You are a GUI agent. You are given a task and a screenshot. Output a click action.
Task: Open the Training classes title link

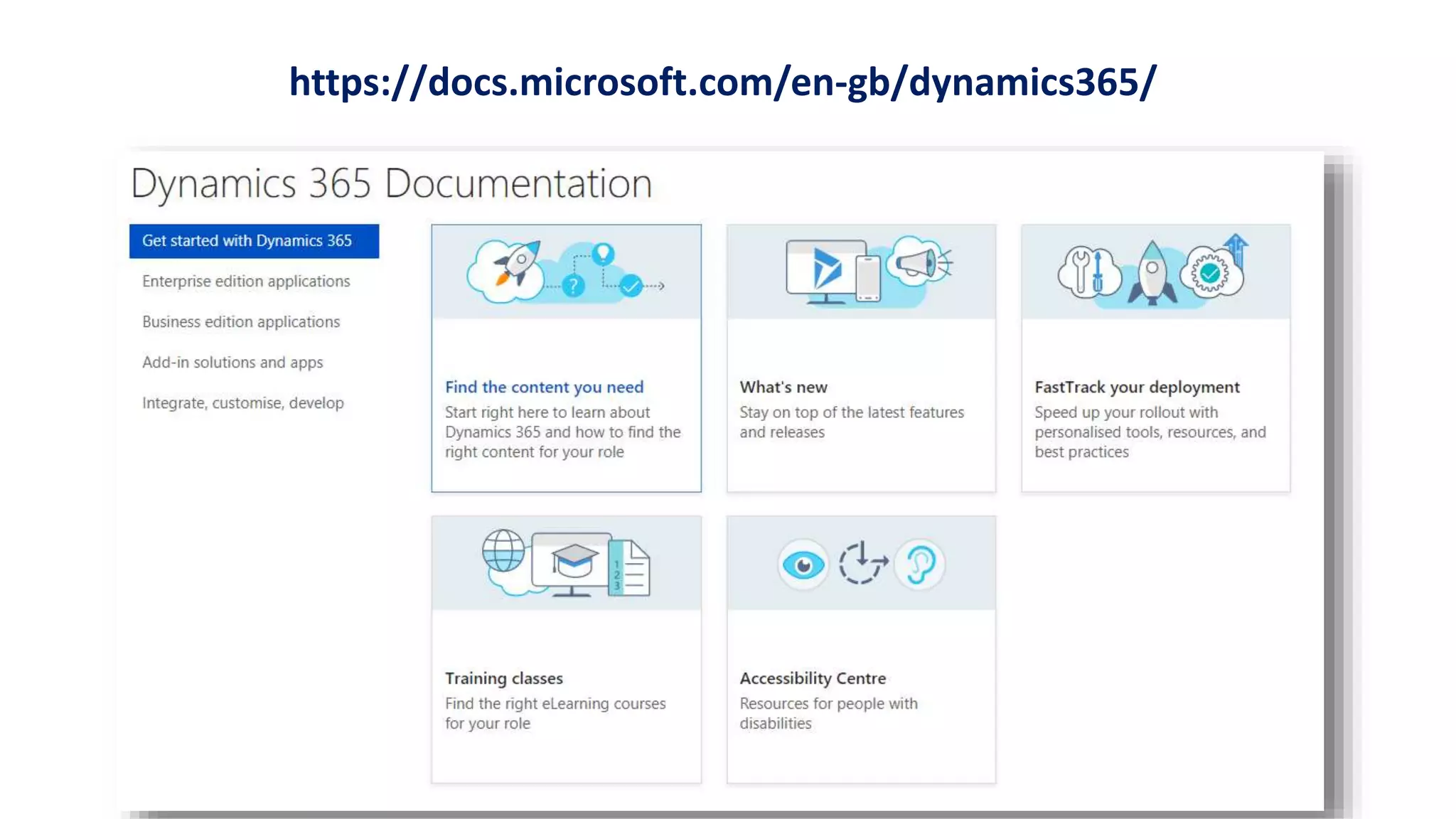tap(504, 678)
